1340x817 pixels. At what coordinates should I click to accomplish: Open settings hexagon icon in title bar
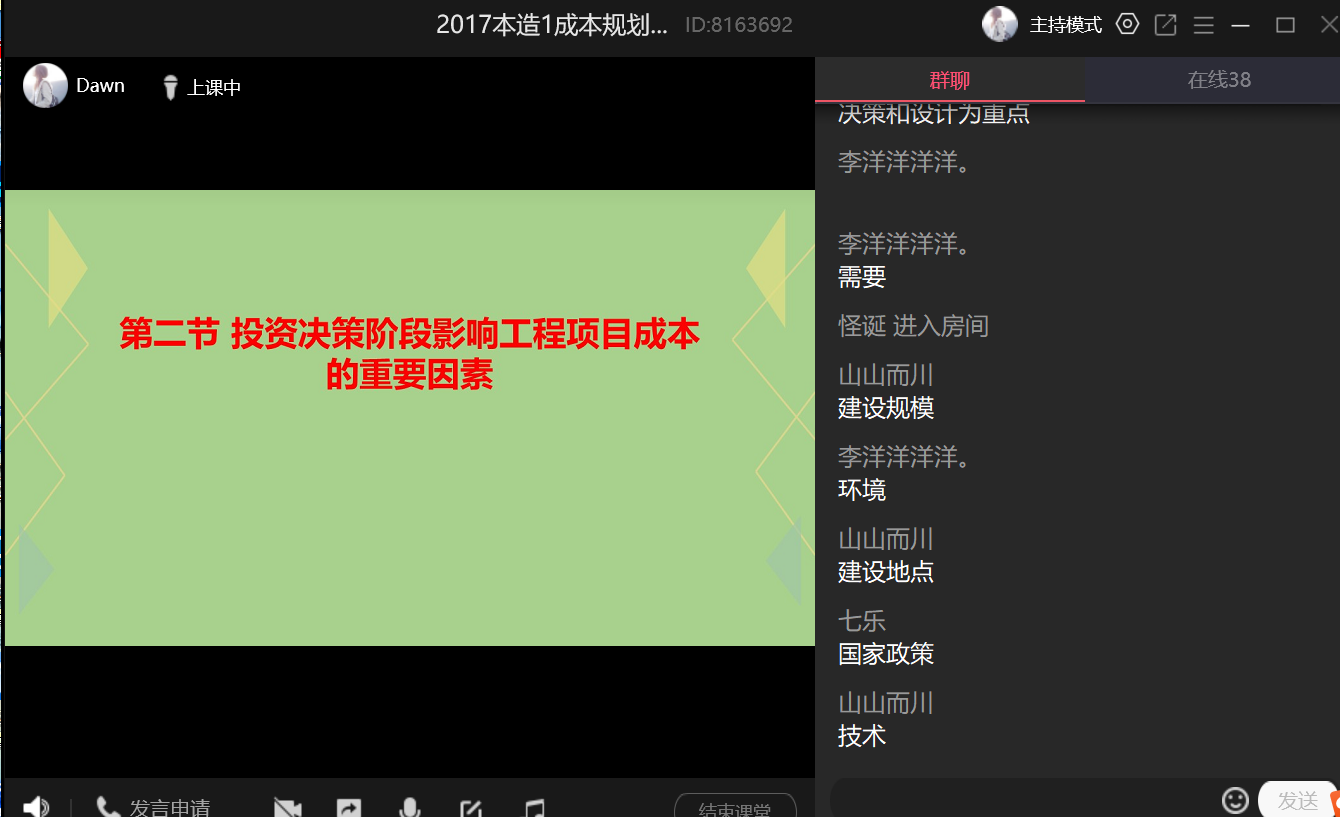click(x=1128, y=25)
